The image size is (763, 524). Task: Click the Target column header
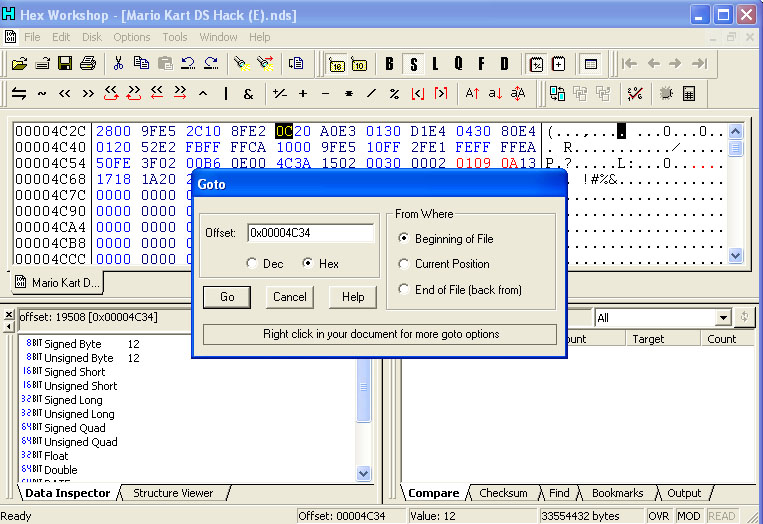coord(663,339)
